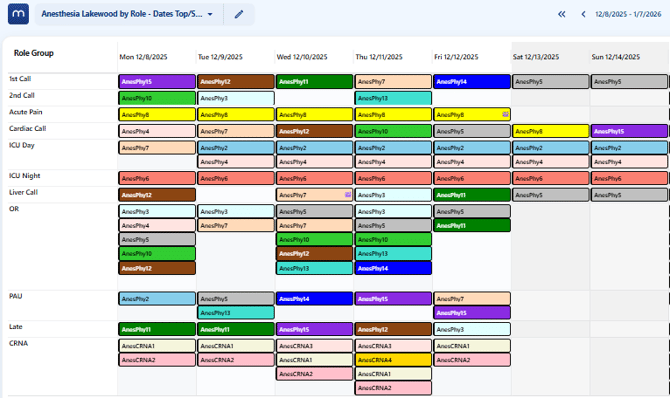Click the OR row label

tap(14, 209)
